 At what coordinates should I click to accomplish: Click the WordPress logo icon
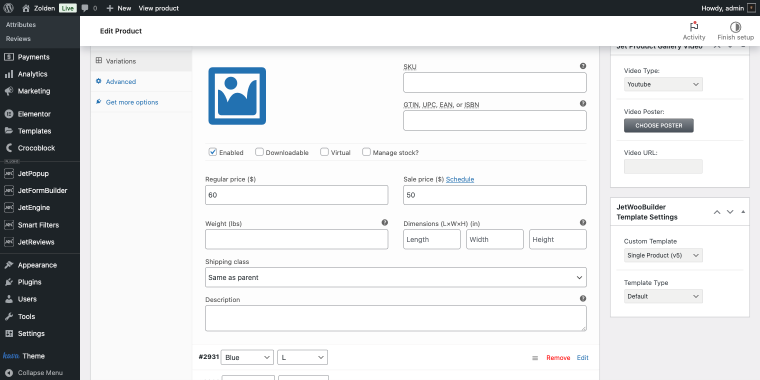pyautogui.click(x=8, y=8)
